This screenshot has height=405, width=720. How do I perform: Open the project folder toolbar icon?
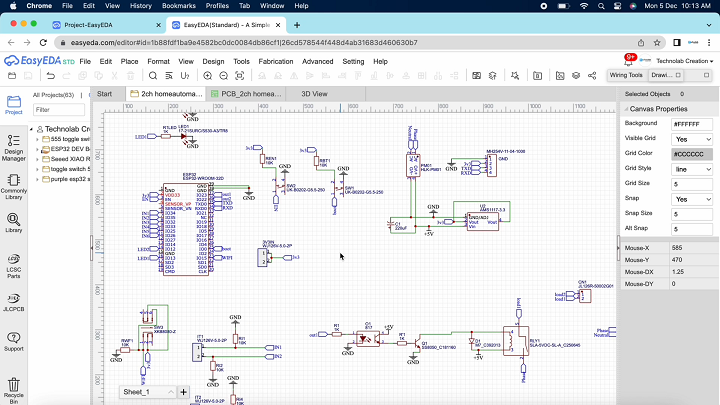tap(12, 76)
